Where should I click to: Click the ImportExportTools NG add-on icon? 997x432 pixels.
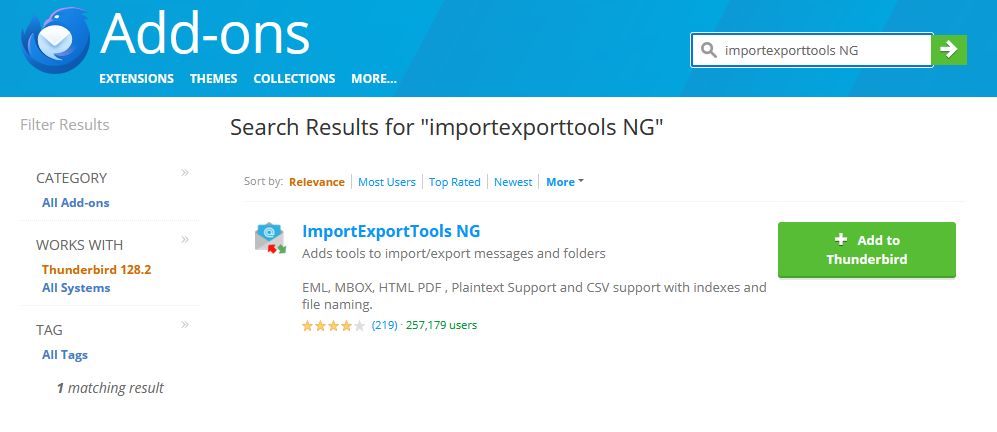click(270, 239)
